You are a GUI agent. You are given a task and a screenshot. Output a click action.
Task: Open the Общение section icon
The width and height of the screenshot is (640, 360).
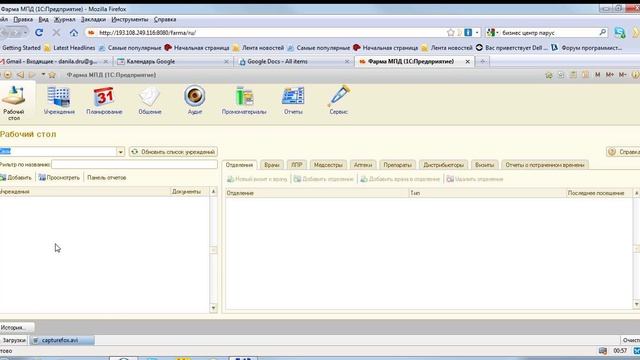point(150,100)
